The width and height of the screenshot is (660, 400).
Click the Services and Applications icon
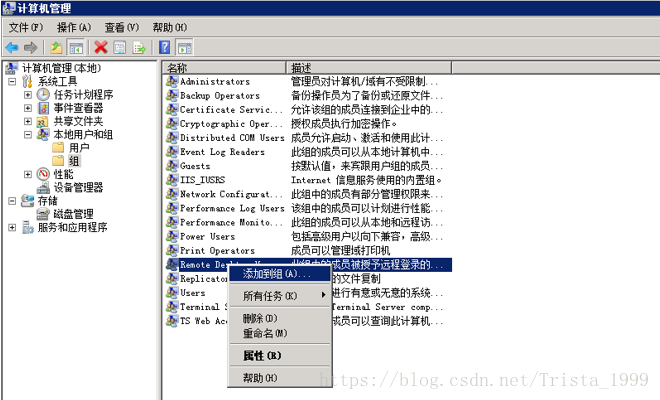[x=28, y=227]
